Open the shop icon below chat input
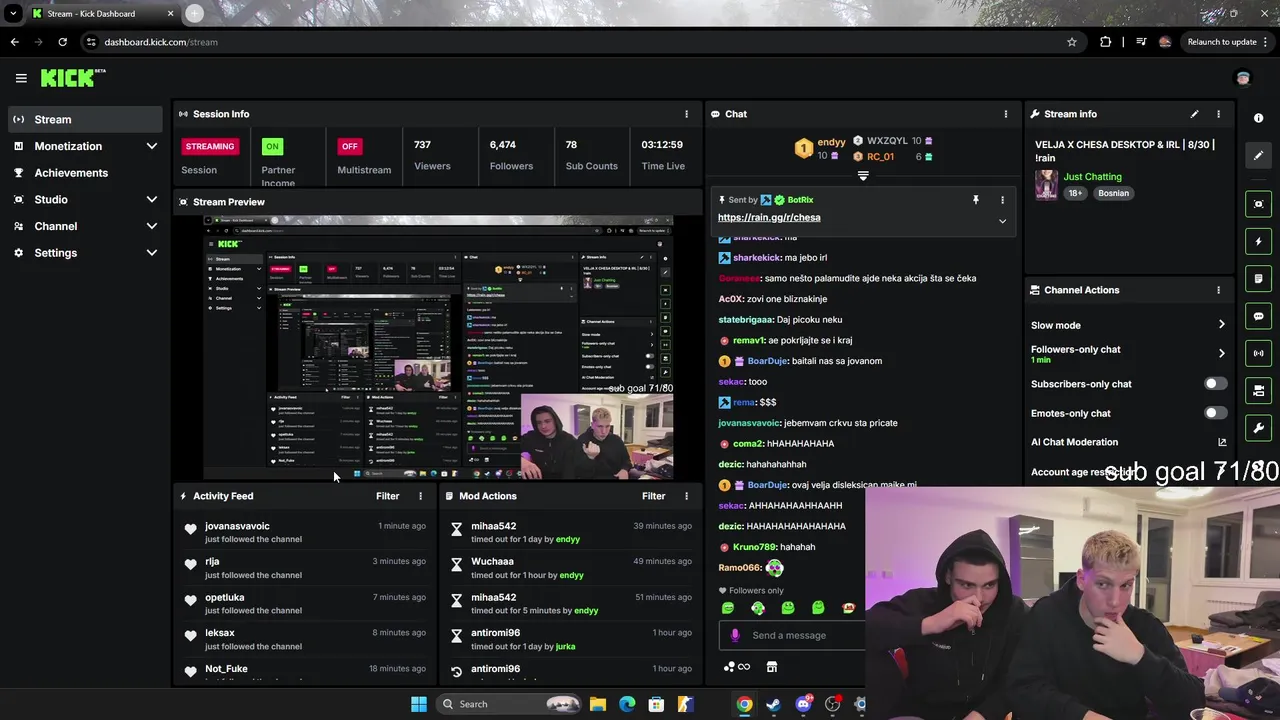Screen dimensions: 1280x720 pyautogui.click(x=772, y=667)
